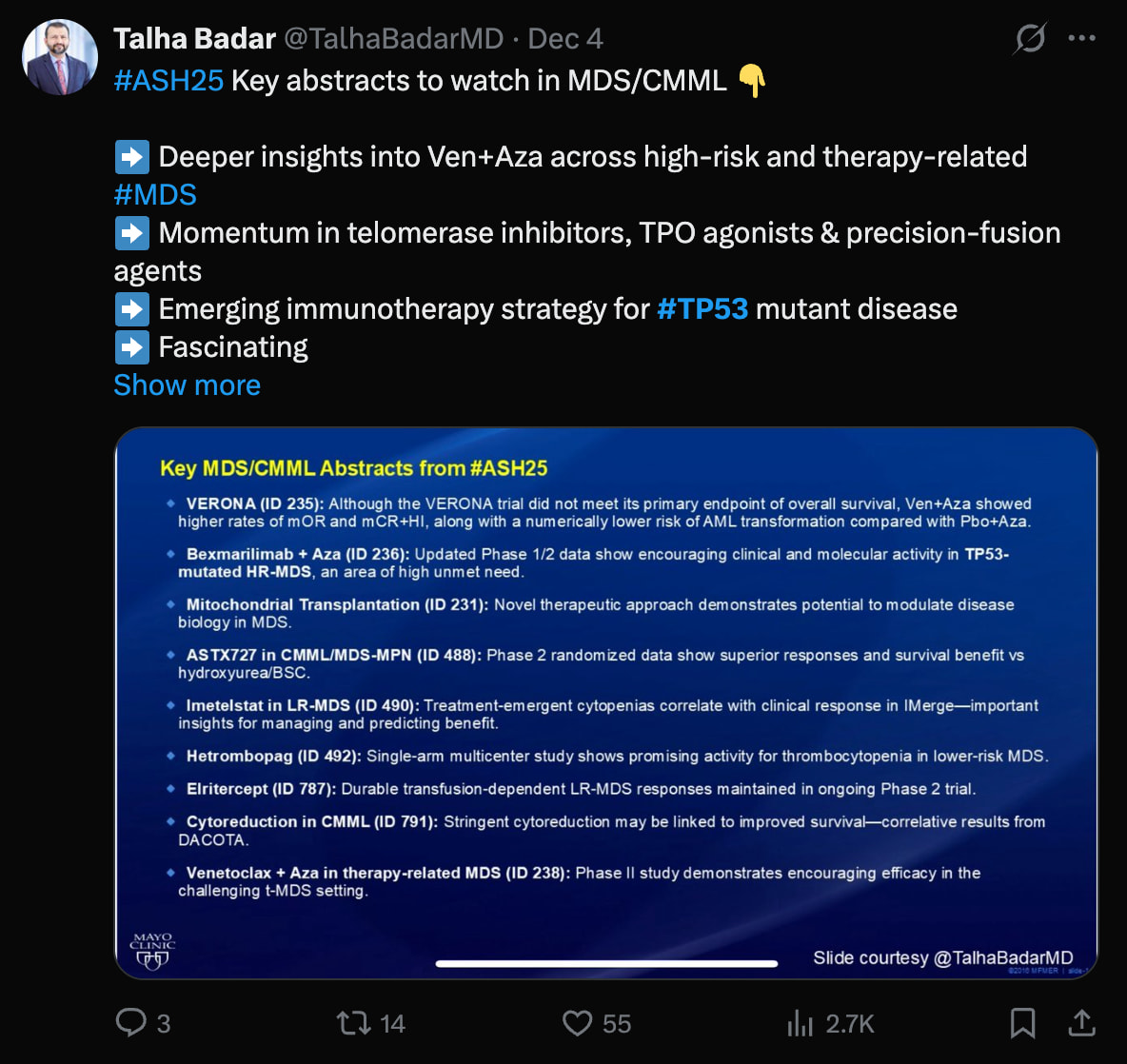This screenshot has height=1064, width=1127.
Task: Open Talha Badar's profile avatar
Action: tap(60, 57)
